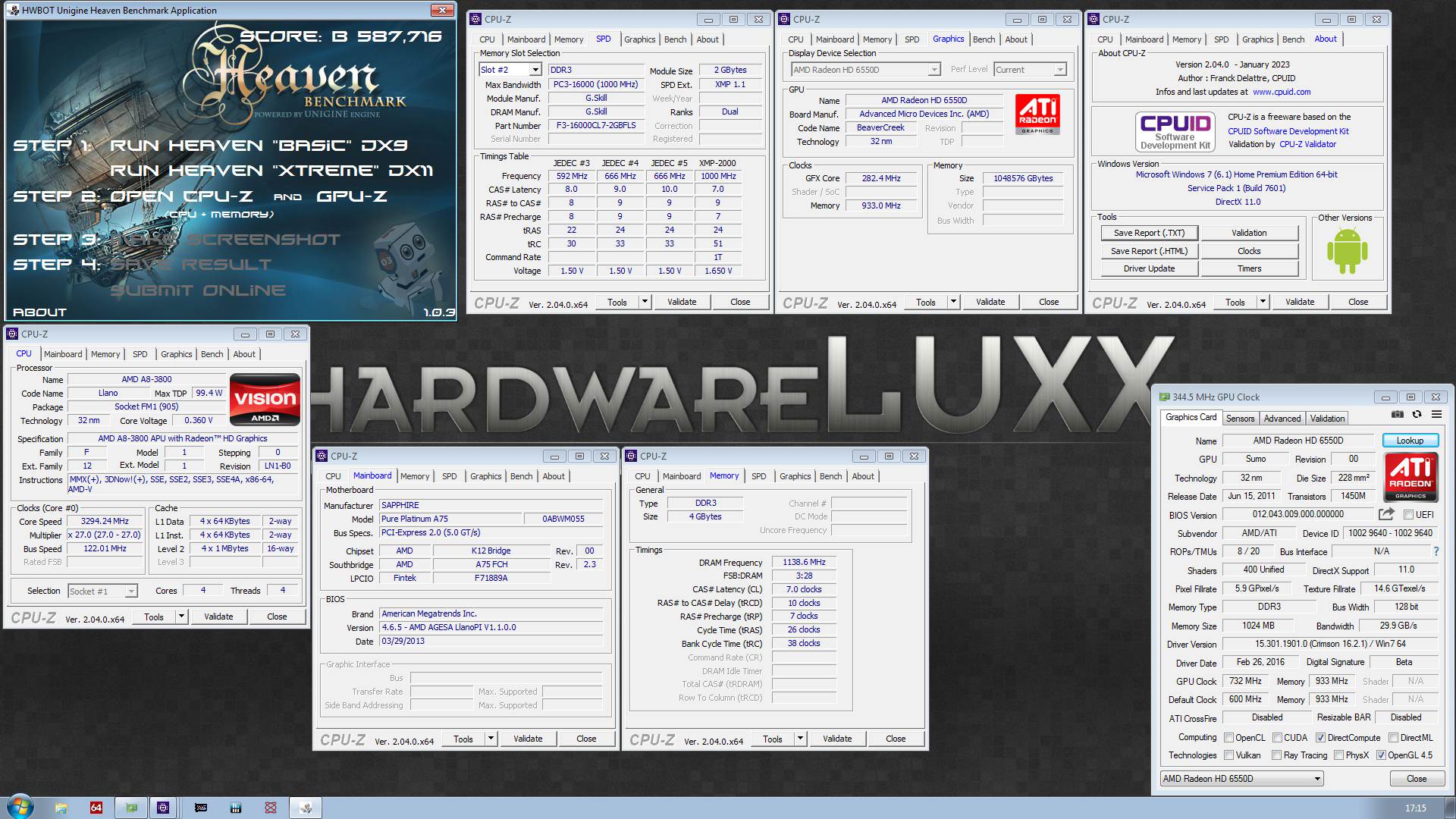Open the Socket #1 selection dropdown

(x=131, y=591)
